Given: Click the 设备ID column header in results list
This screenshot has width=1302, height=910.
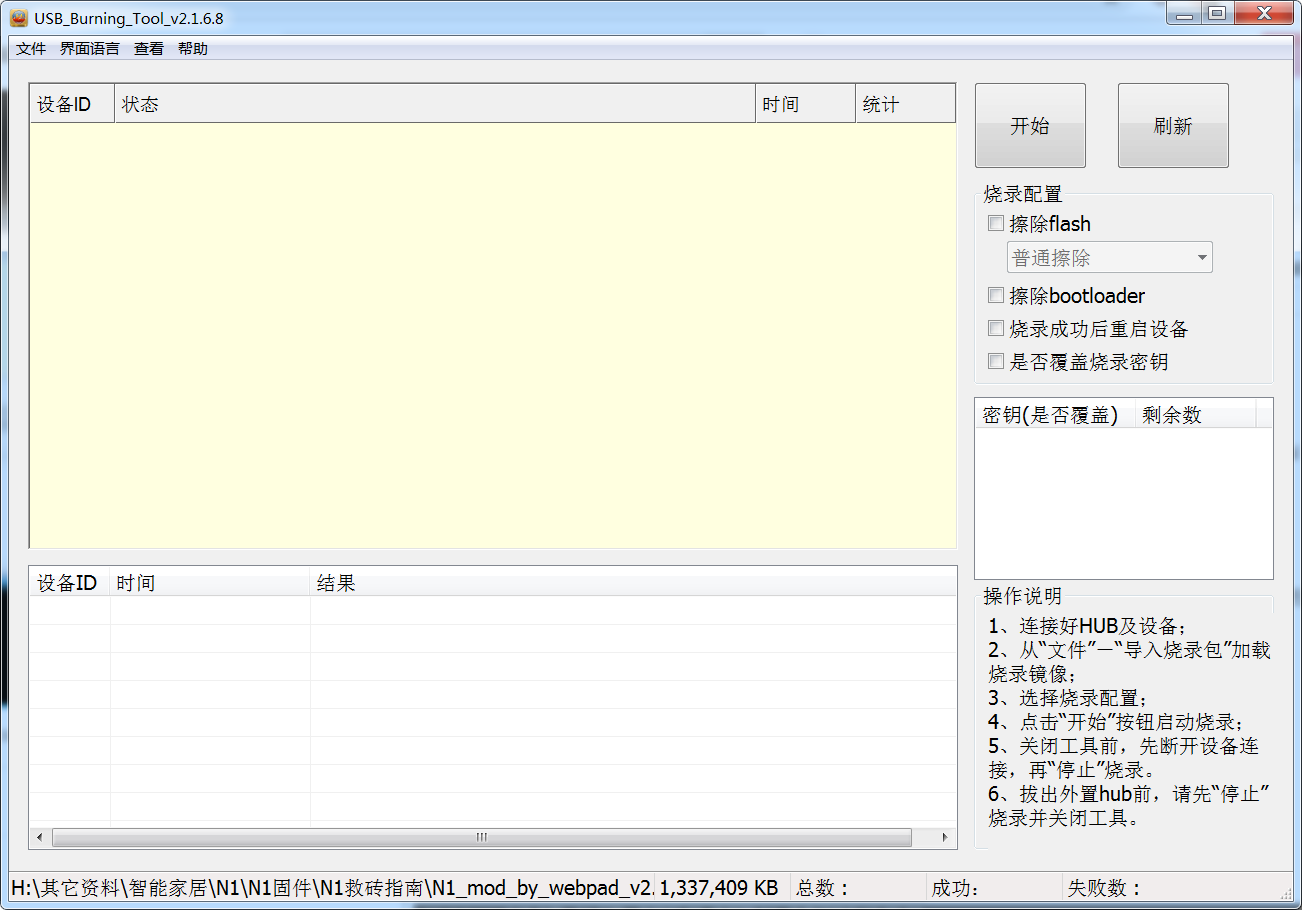Looking at the screenshot, I should click(70, 583).
